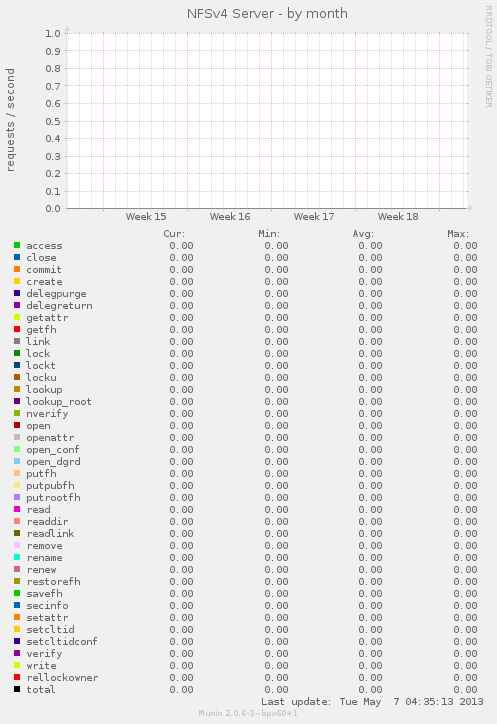497x724 pixels.
Task: Click the Week 18 axis label
Action: (398, 217)
